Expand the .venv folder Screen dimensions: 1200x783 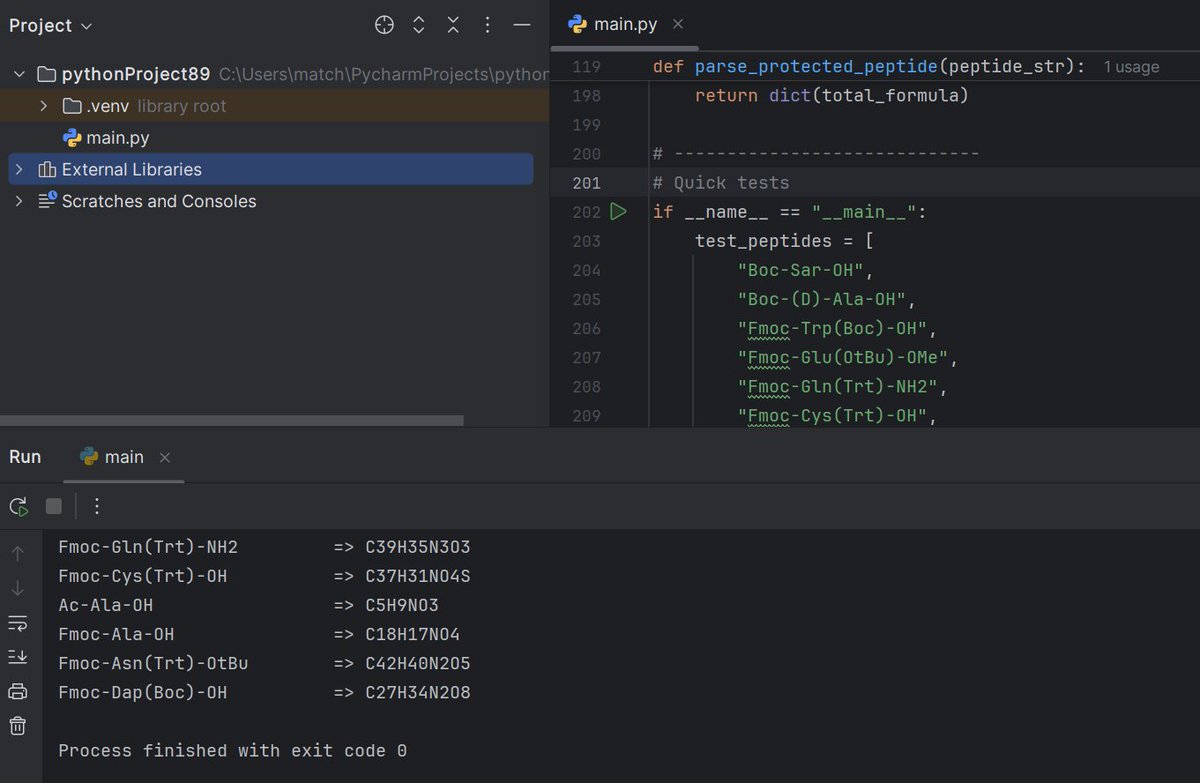[44, 106]
